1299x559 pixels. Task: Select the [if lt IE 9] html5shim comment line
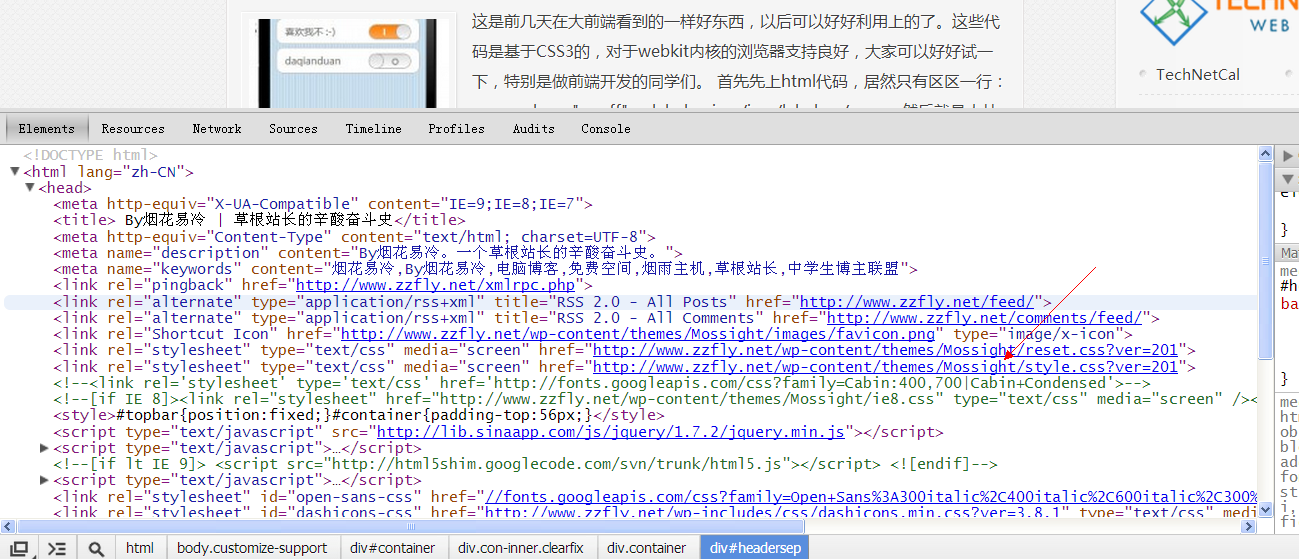[526, 464]
